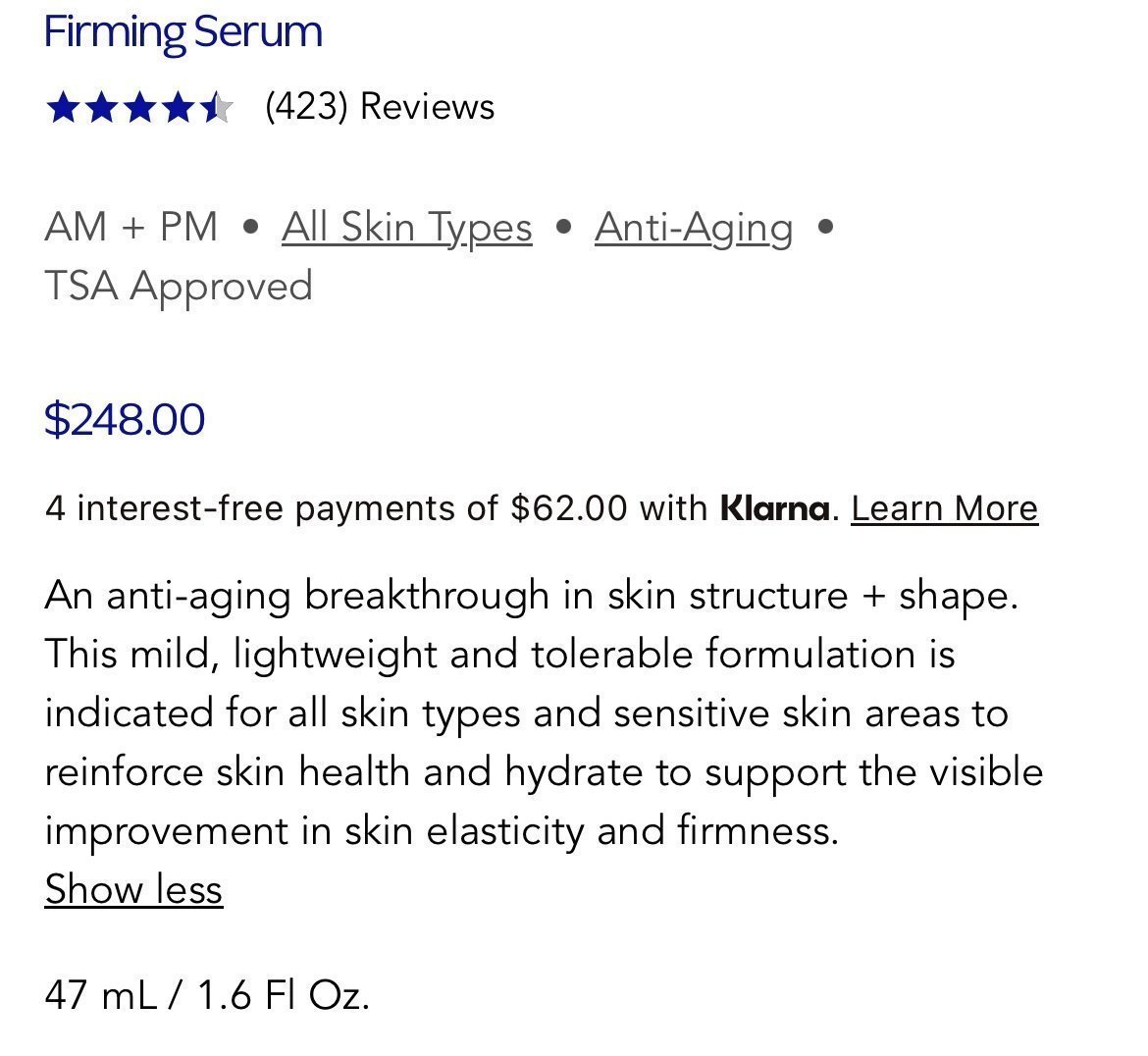The height and width of the screenshot is (1056, 1148).
Task: Click the third rating star
Action: 140,108
